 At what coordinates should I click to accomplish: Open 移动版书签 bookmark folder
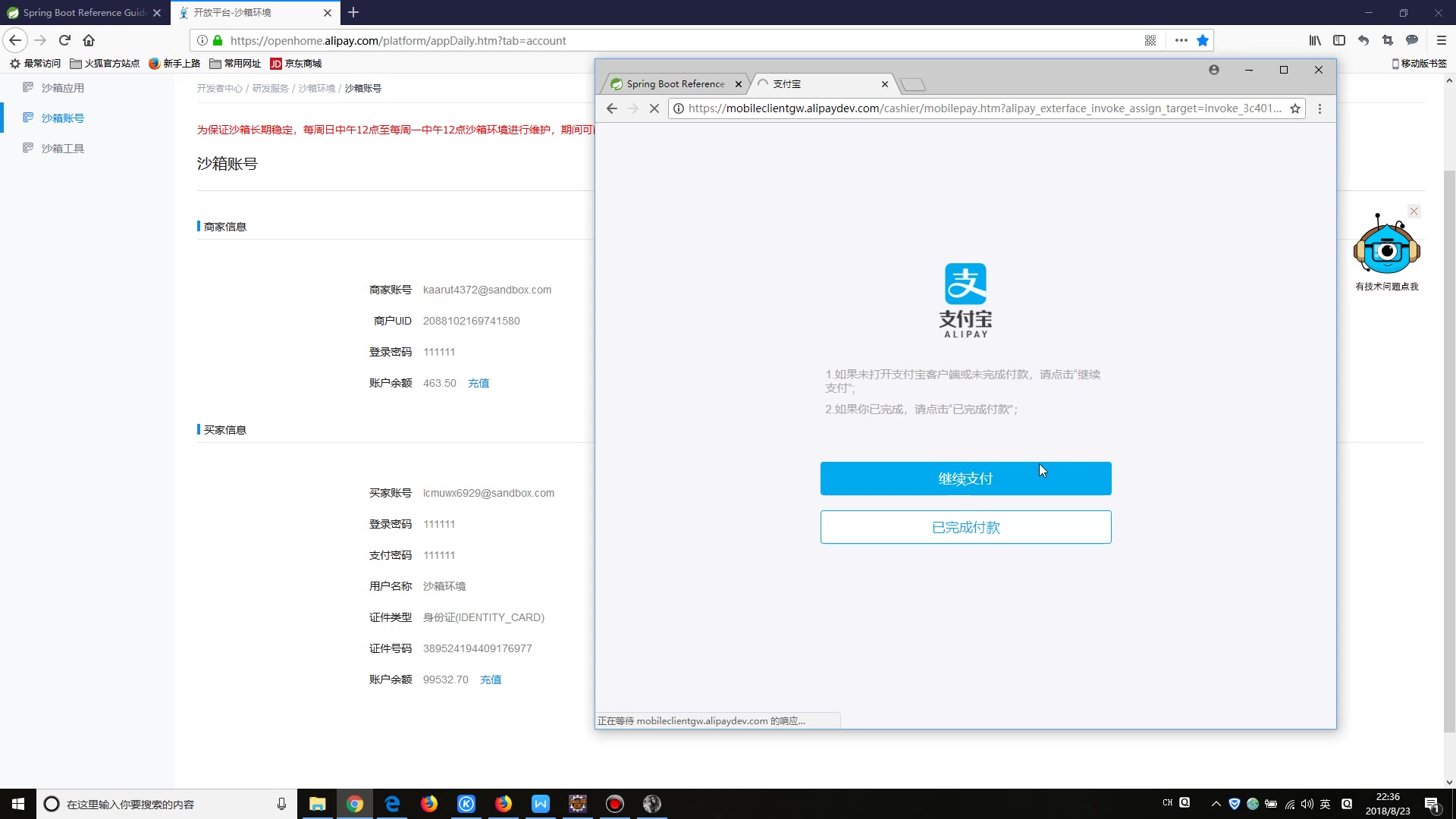coord(1419,64)
